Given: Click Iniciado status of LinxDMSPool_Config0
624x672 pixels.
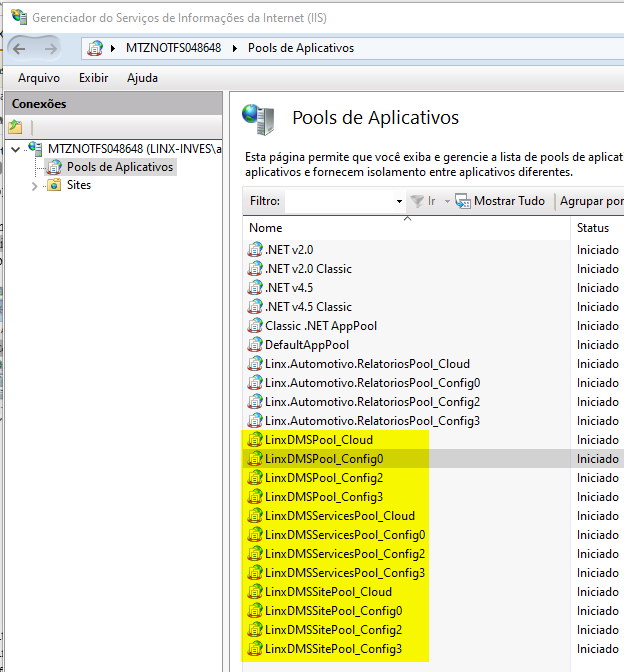Looking at the screenshot, I should tap(597, 459).
